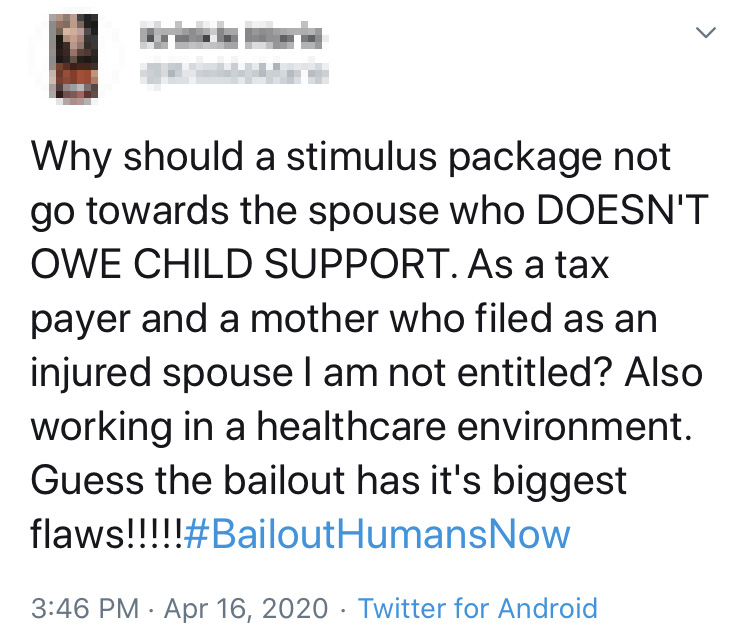Click the word 'DOESN'T' in the tweet
The width and height of the screenshot is (750, 630).
tap(622, 210)
